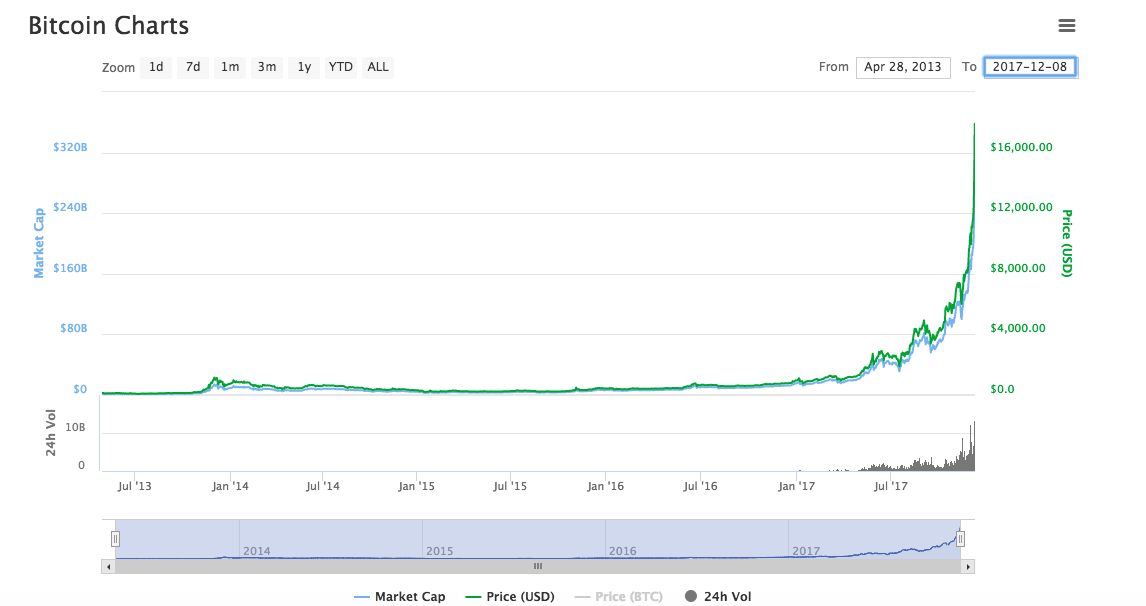Click the $8,000.00 price axis label
Screen dimensions: 1146x606
pyautogui.click(x=1017, y=268)
